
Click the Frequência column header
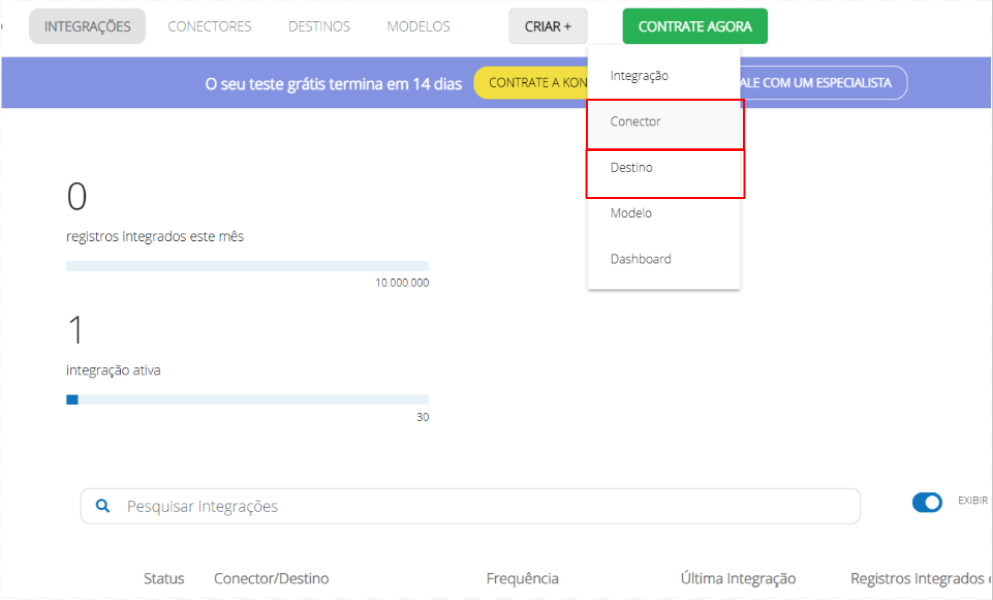coord(522,578)
